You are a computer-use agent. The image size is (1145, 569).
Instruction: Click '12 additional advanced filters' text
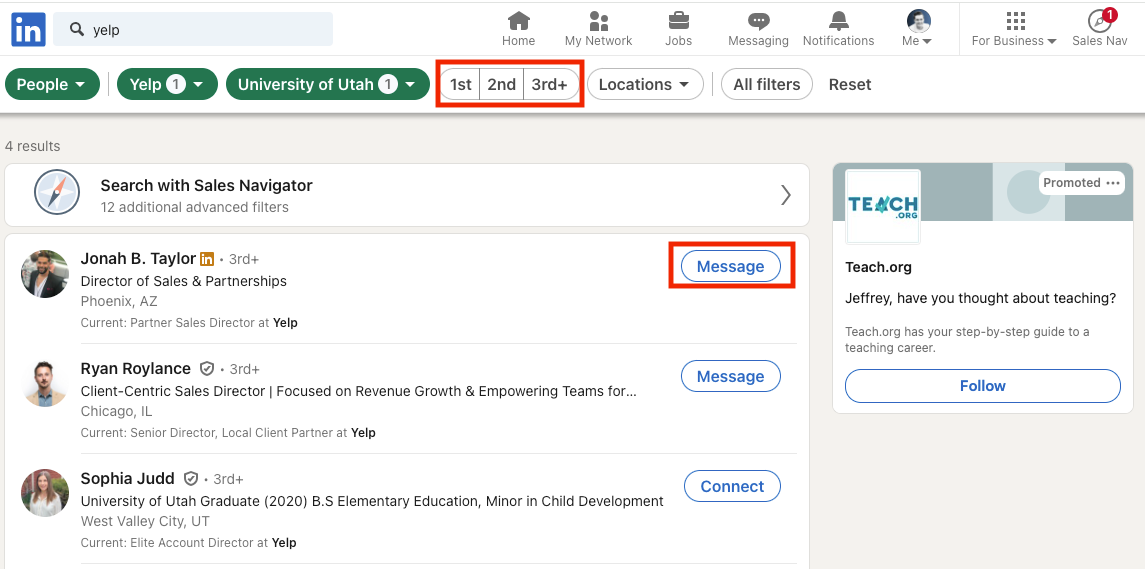pyautogui.click(x=194, y=207)
